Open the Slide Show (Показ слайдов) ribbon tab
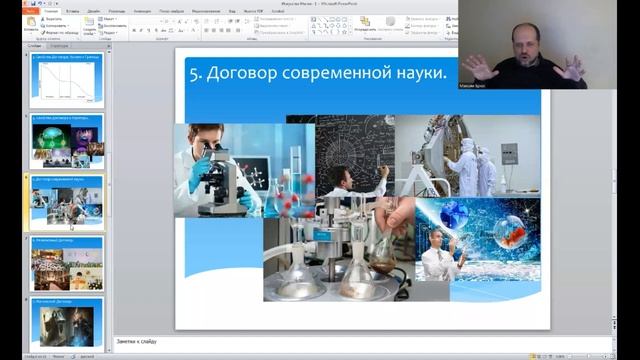This screenshot has width=640, height=360. click(171, 11)
